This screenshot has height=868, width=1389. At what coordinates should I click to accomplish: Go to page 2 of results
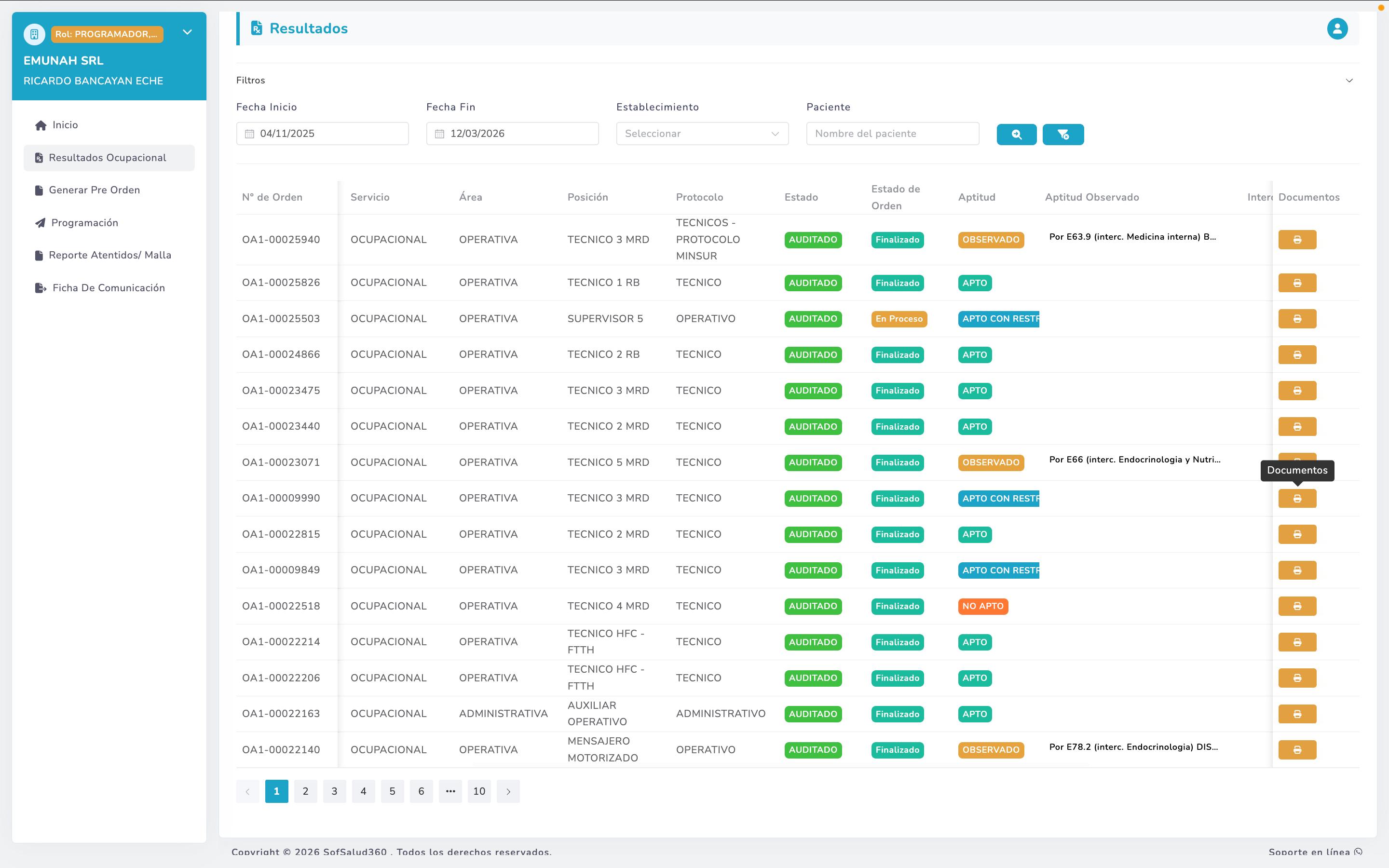pyautogui.click(x=305, y=791)
